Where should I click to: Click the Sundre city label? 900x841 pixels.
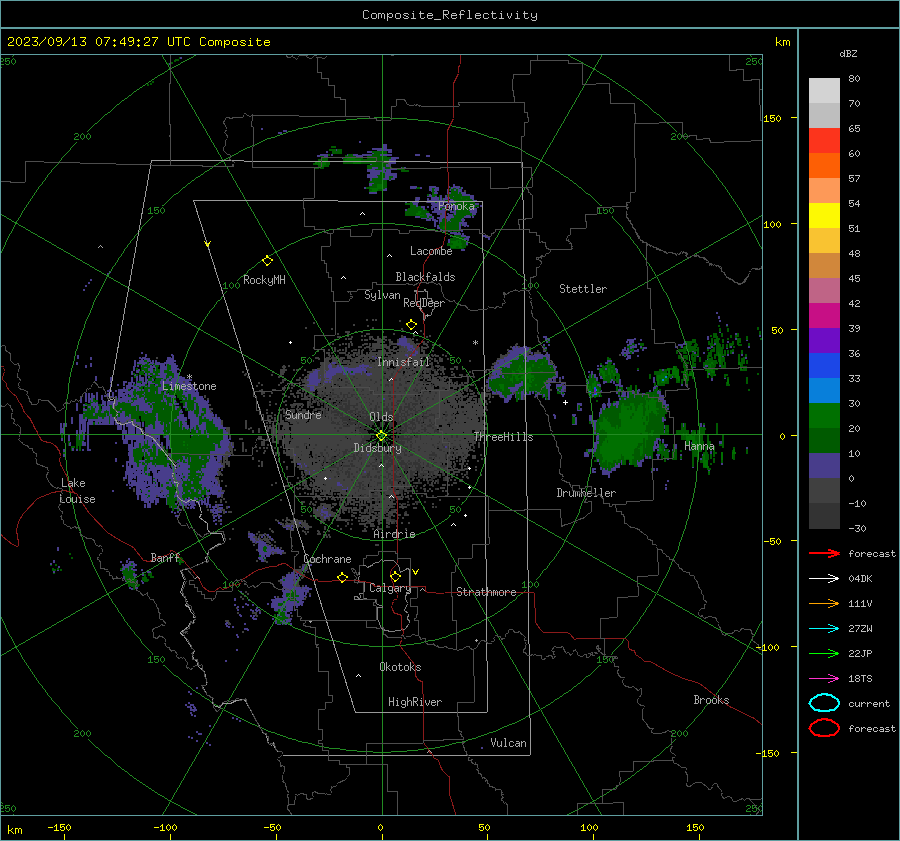303,415
